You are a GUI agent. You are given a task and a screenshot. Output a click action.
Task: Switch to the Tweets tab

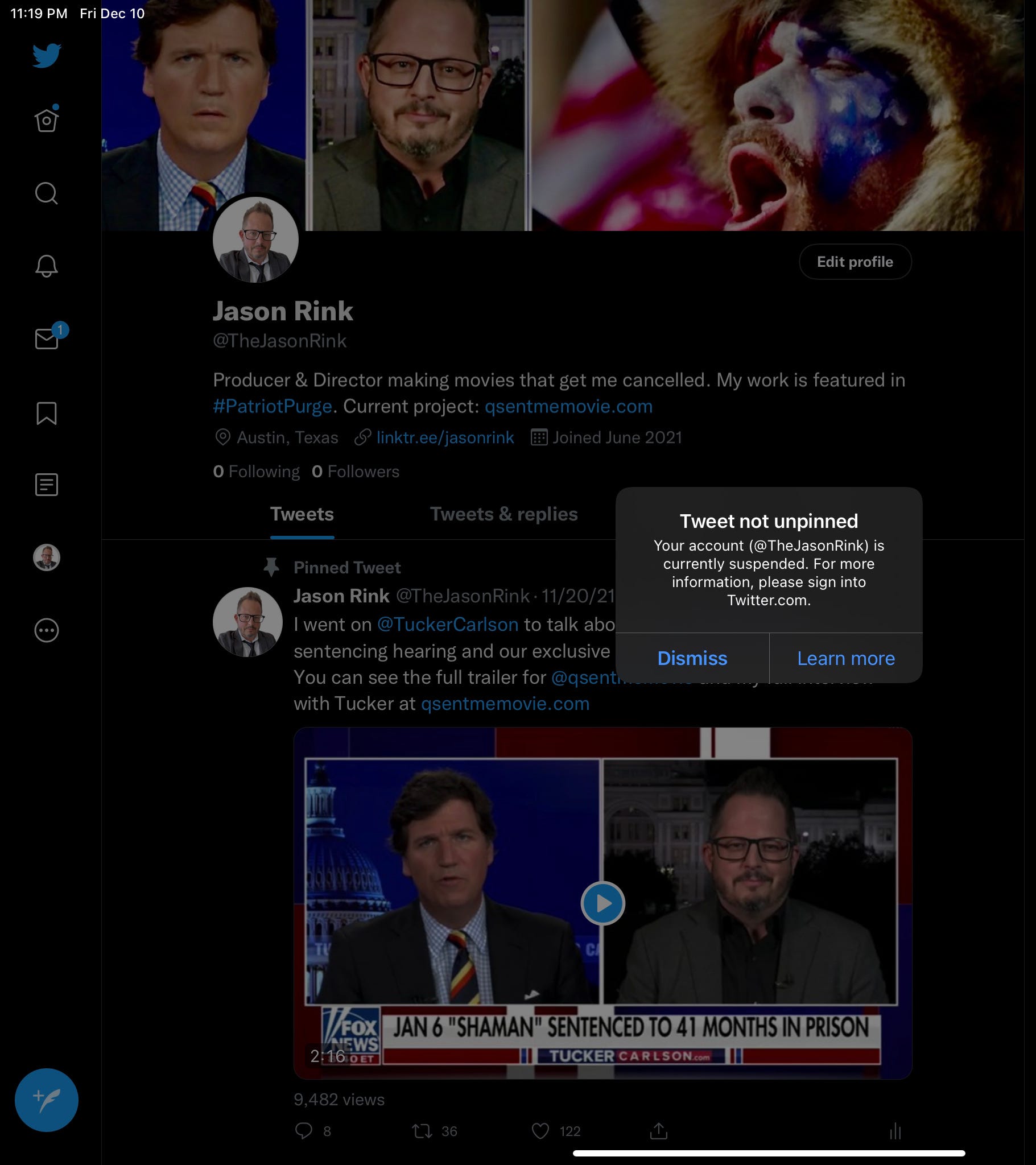302,514
